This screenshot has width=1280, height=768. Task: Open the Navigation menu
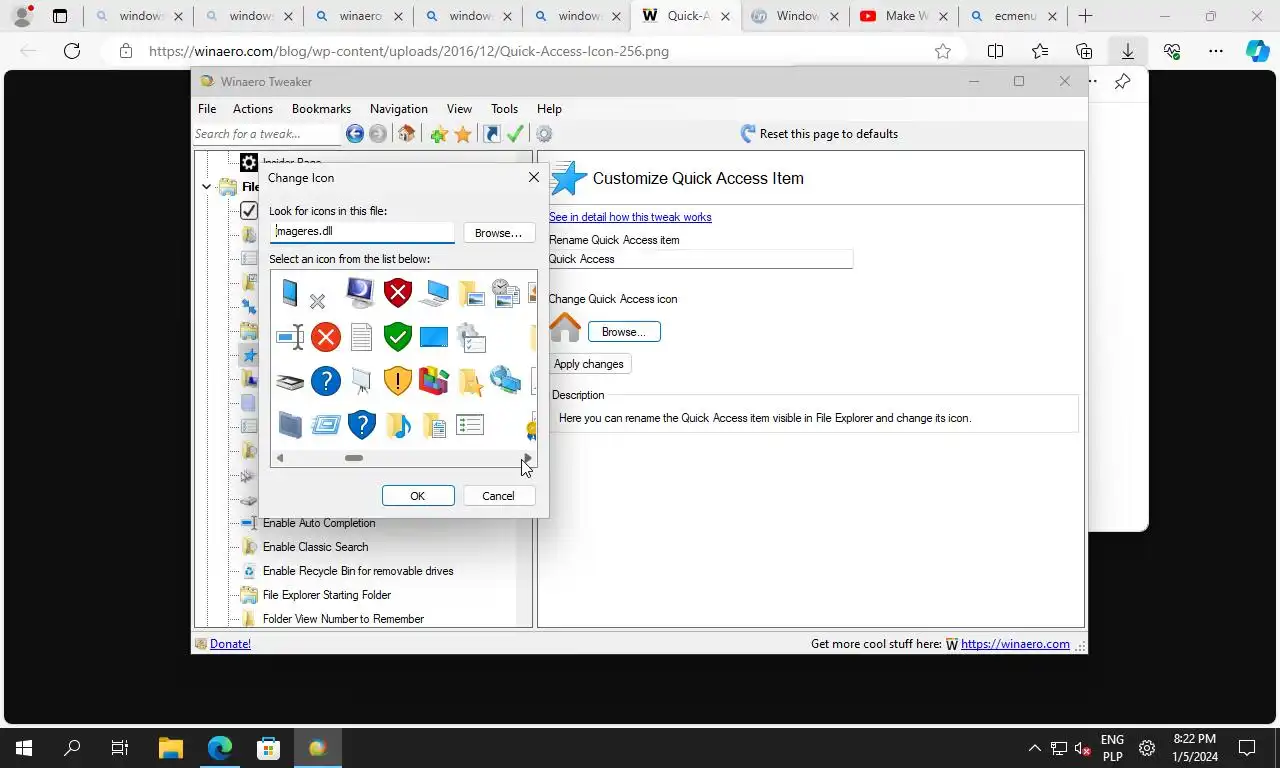(399, 109)
